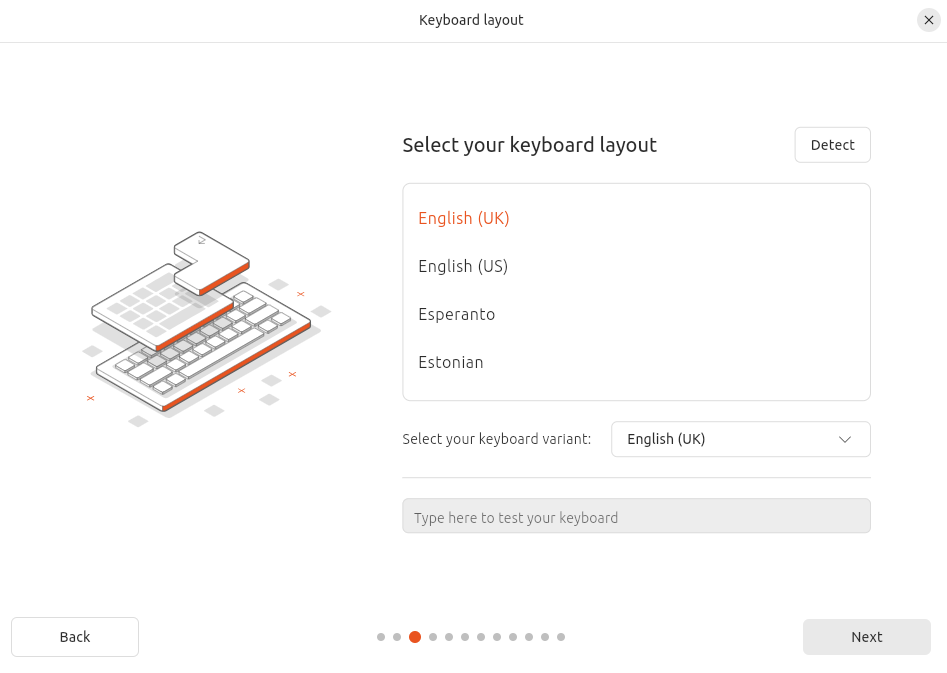Click inside the keyboard test field

pyautogui.click(x=636, y=516)
